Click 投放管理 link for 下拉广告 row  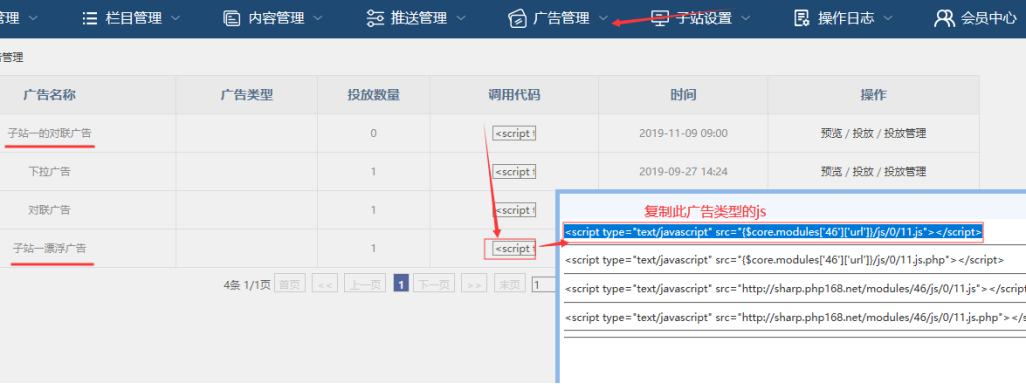[x=905, y=172]
